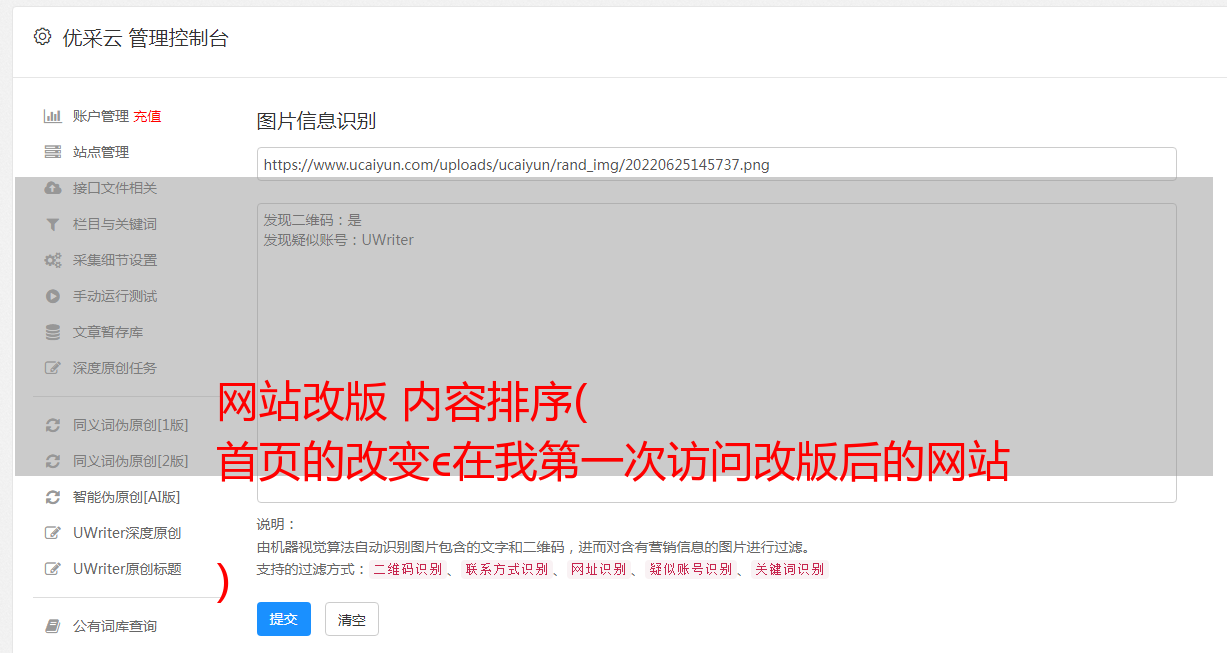Click the gears icon beside 采集细节设置
The image size is (1227, 653).
53,260
